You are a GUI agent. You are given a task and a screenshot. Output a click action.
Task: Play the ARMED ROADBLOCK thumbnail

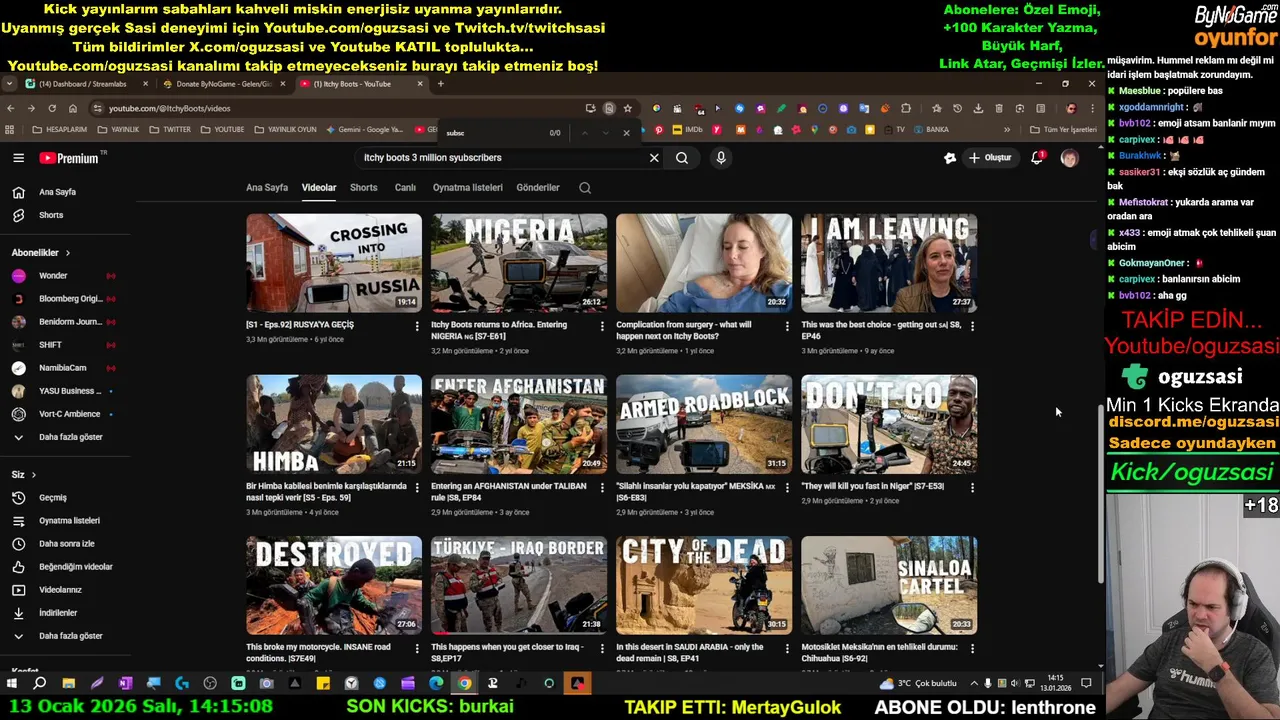pyautogui.click(x=704, y=424)
